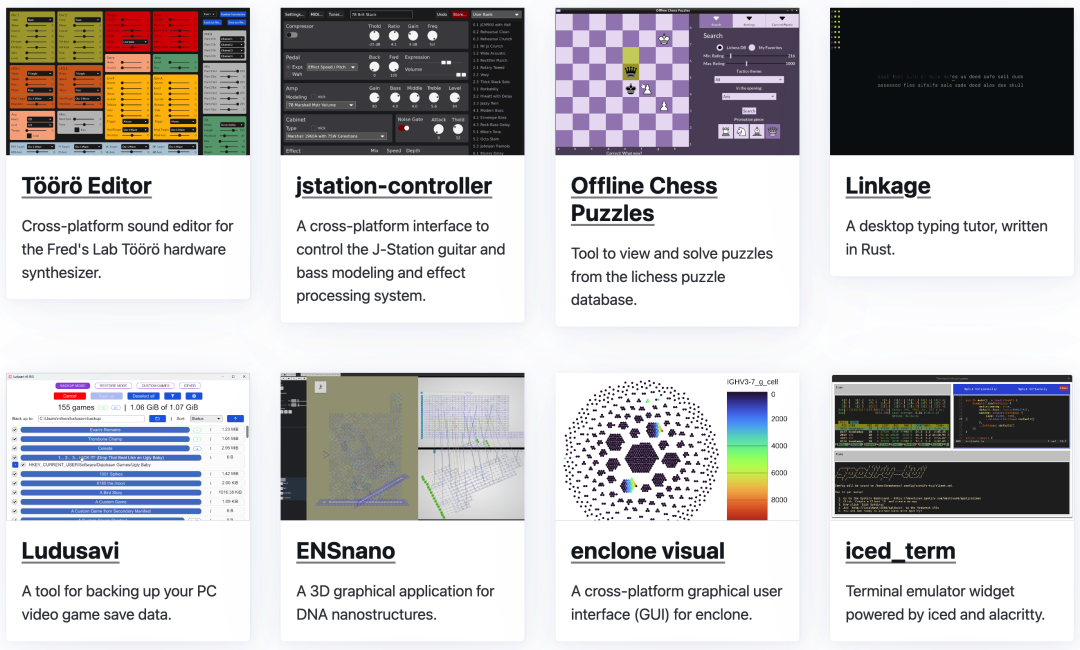Click the Search button in chess puzzles panel
Screen dimensions: 1080x650
pos(749,111)
